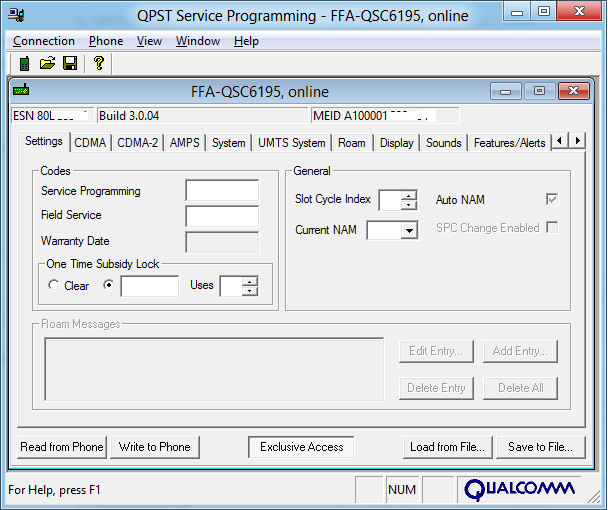Save with the floppy disk toolbar icon
Screen dimensions: 608x510
click(70, 63)
